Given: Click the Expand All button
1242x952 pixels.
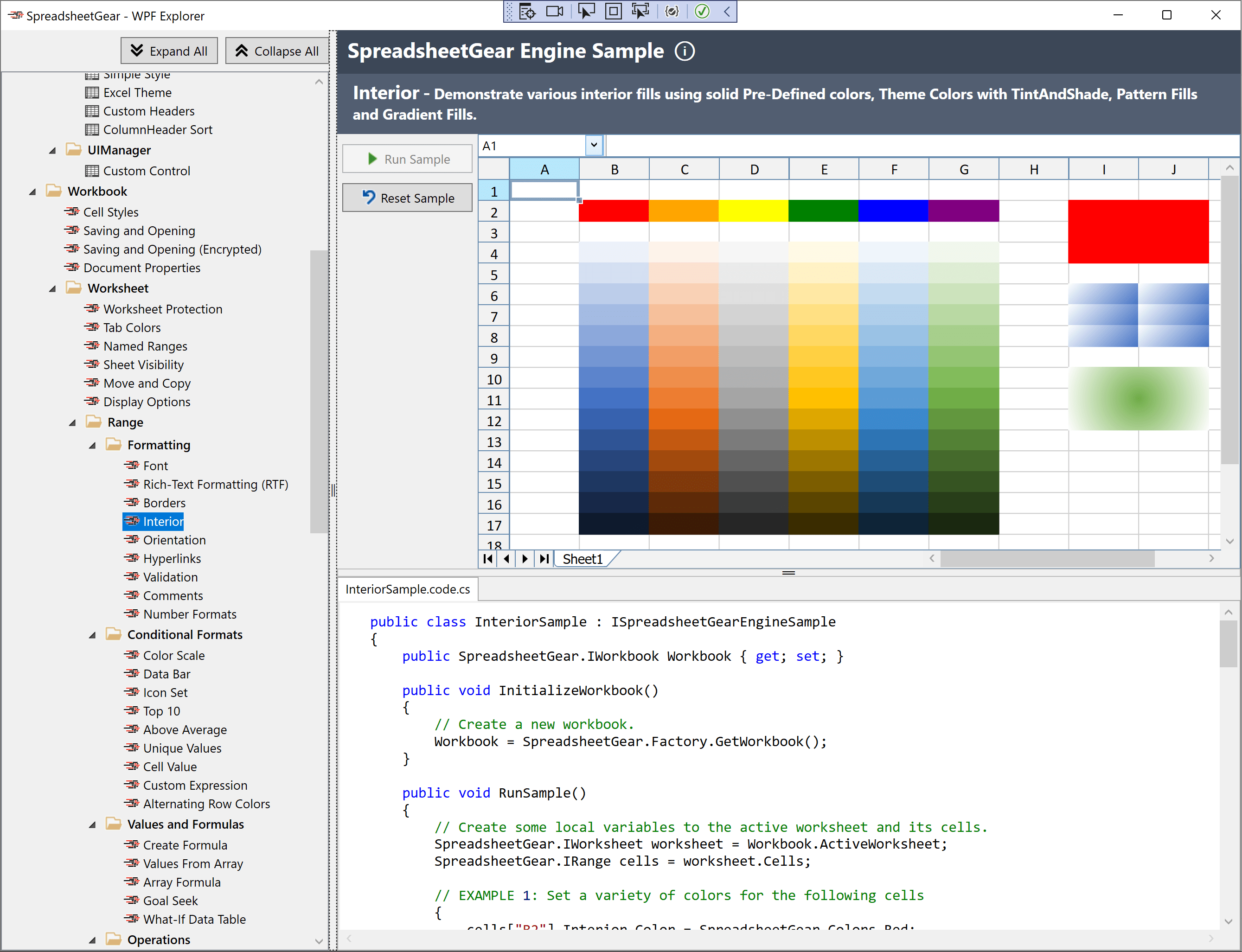Looking at the screenshot, I should tap(168, 51).
